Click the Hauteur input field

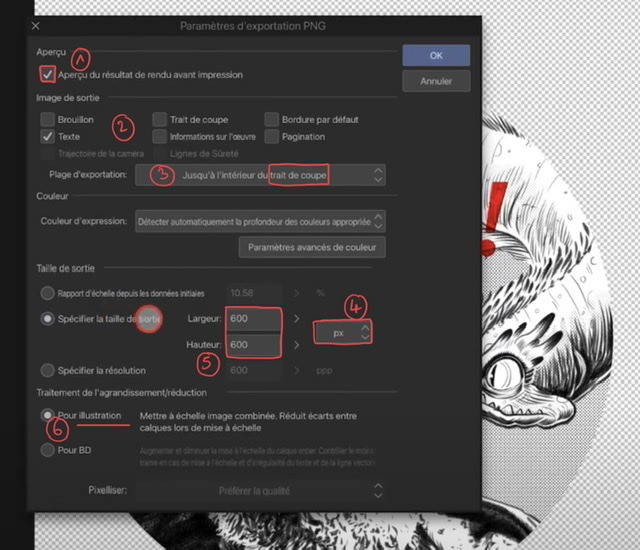tap(254, 344)
